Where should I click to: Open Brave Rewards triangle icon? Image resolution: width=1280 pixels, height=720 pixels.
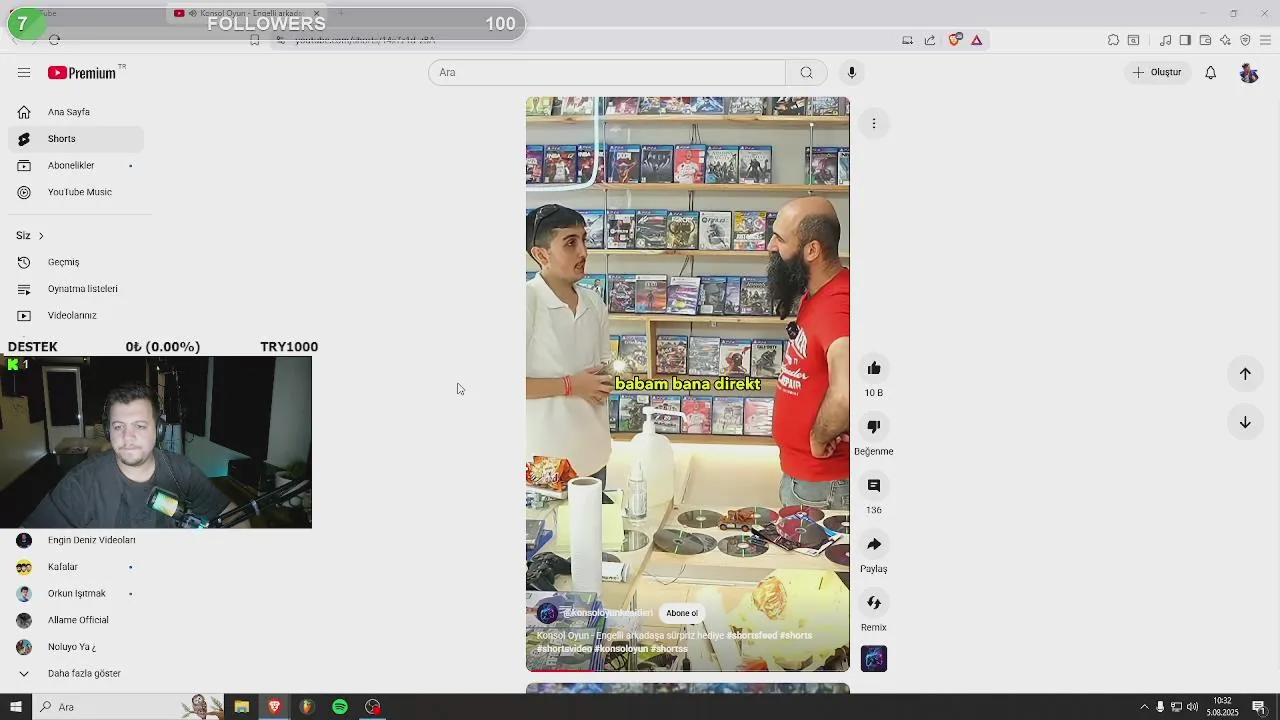coord(977,40)
